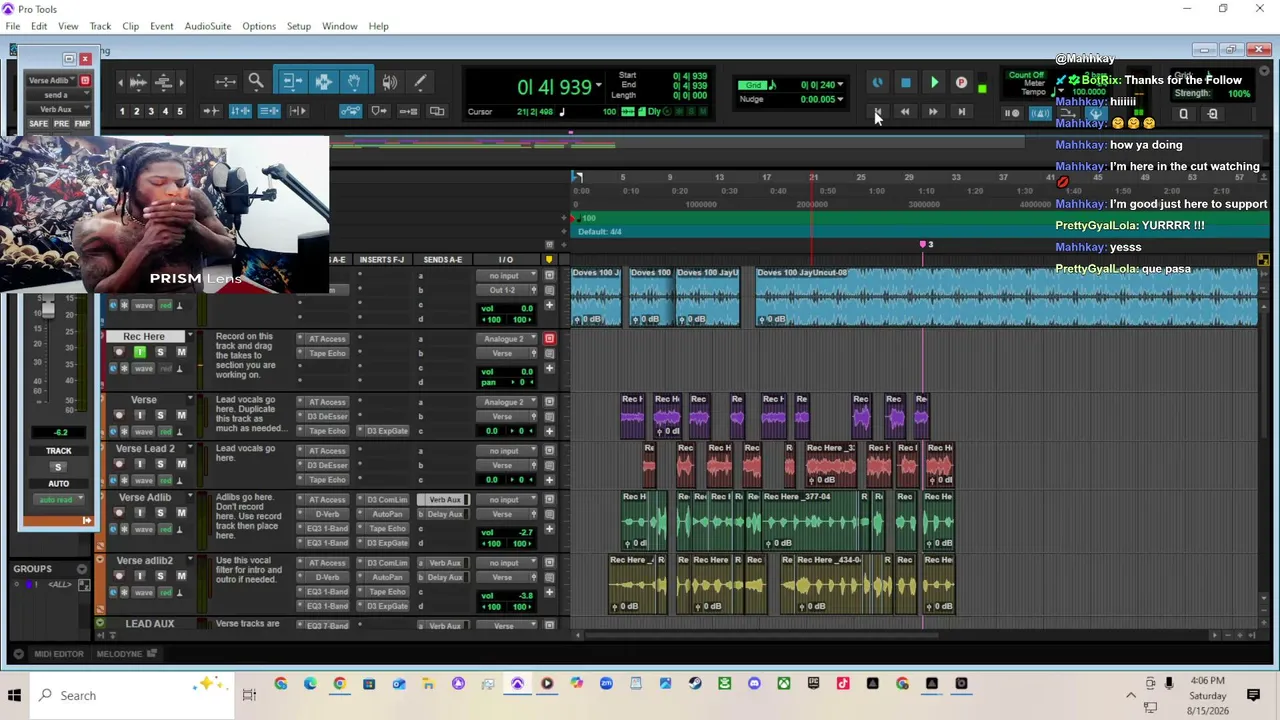Select the Scrubber speaker tool
Viewport: 1280px width, 720px height.
tap(390, 82)
